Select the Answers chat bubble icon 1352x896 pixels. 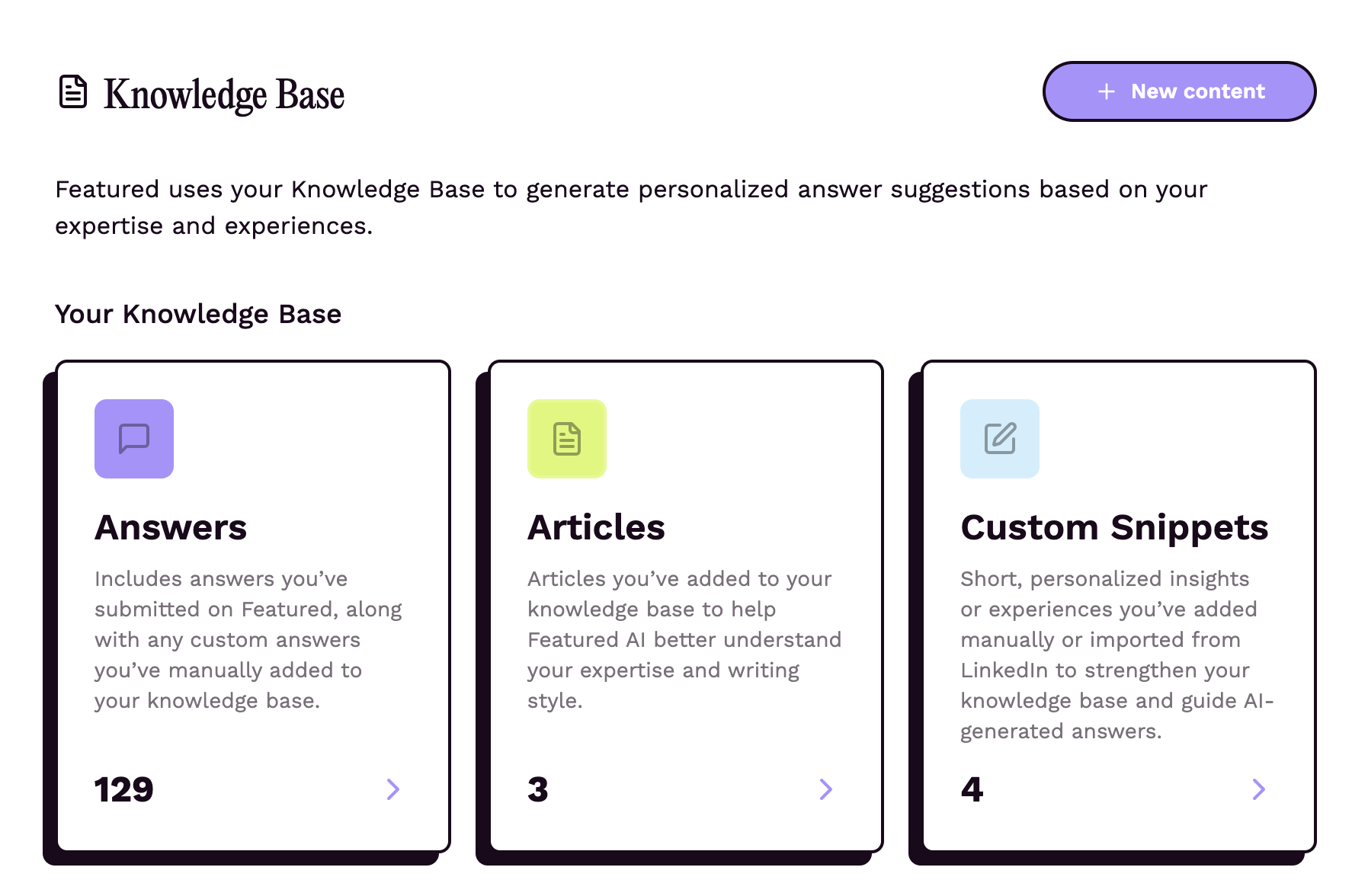click(x=133, y=439)
